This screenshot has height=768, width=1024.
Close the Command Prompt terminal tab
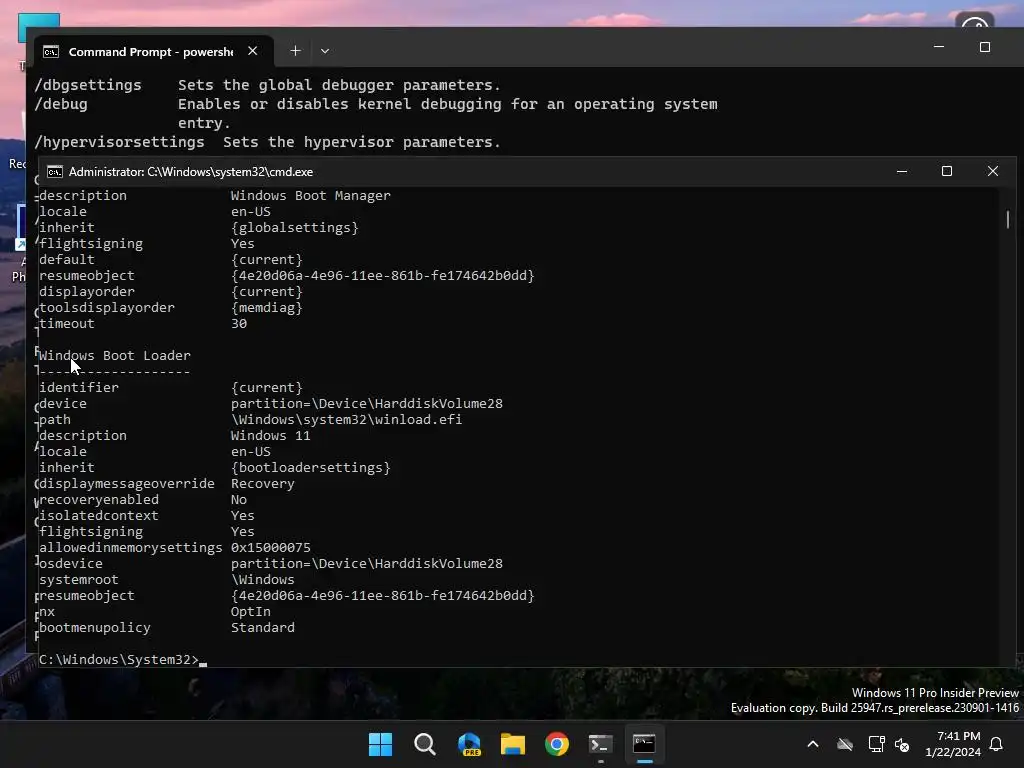253,51
